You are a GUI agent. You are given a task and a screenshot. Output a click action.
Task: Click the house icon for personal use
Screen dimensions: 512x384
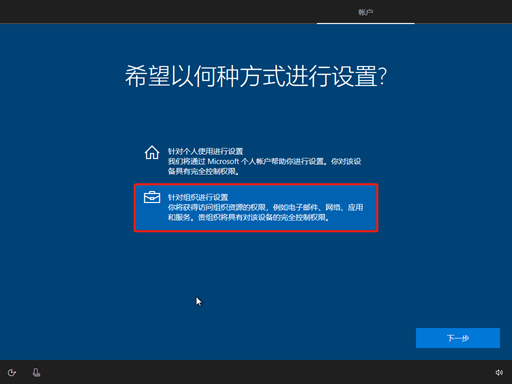click(x=152, y=153)
